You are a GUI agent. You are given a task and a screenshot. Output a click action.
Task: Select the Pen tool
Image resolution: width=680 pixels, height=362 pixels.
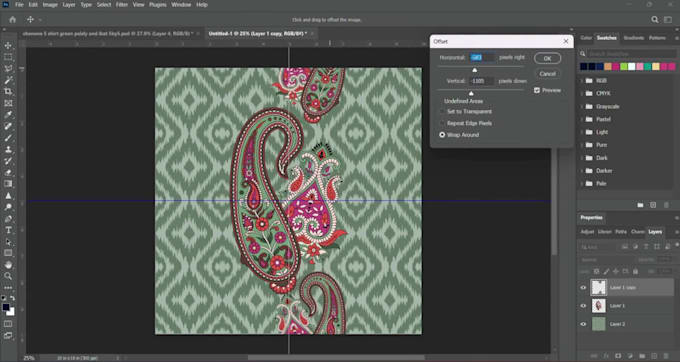click(8, 219)
